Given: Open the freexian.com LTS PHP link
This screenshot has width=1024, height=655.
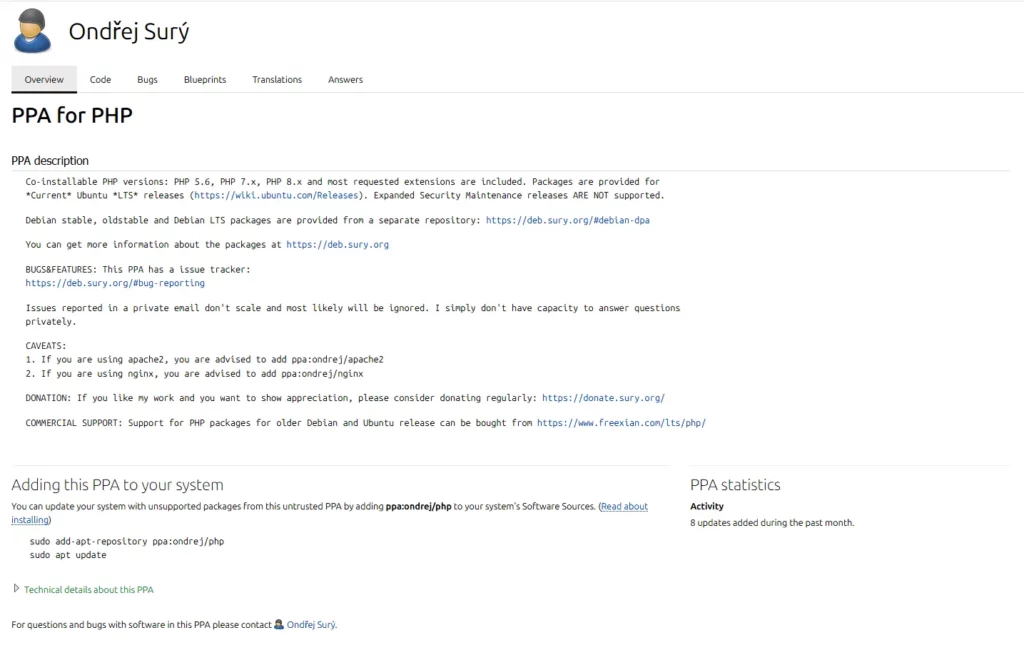Looking at the screenshot, I should click(621, 423).
